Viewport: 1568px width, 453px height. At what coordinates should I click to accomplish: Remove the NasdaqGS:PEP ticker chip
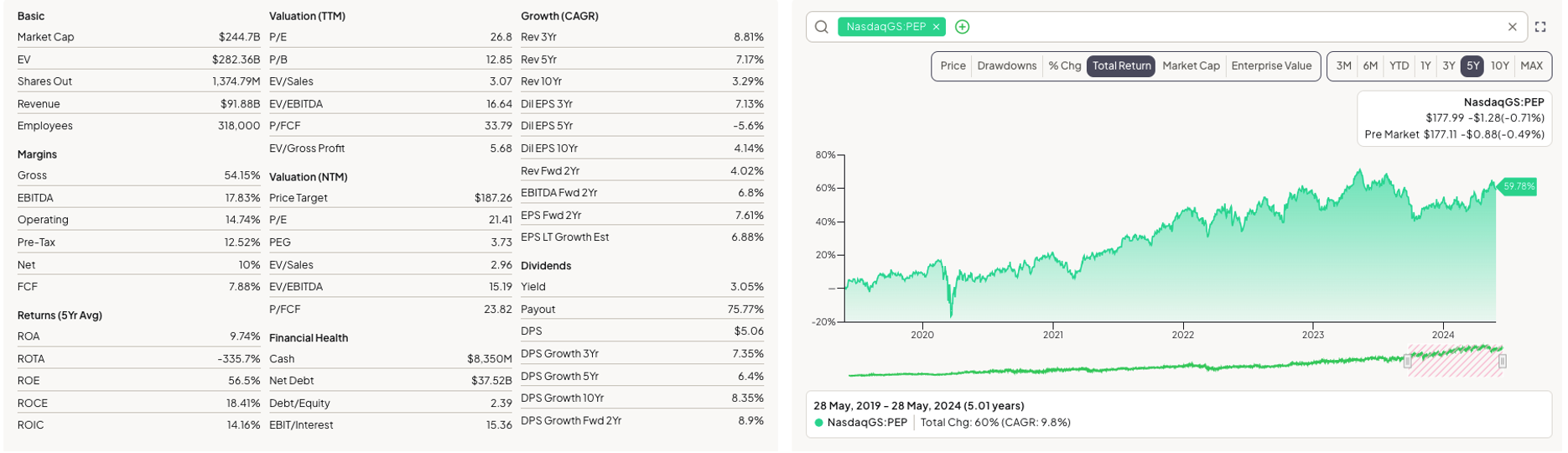[936, 27]
